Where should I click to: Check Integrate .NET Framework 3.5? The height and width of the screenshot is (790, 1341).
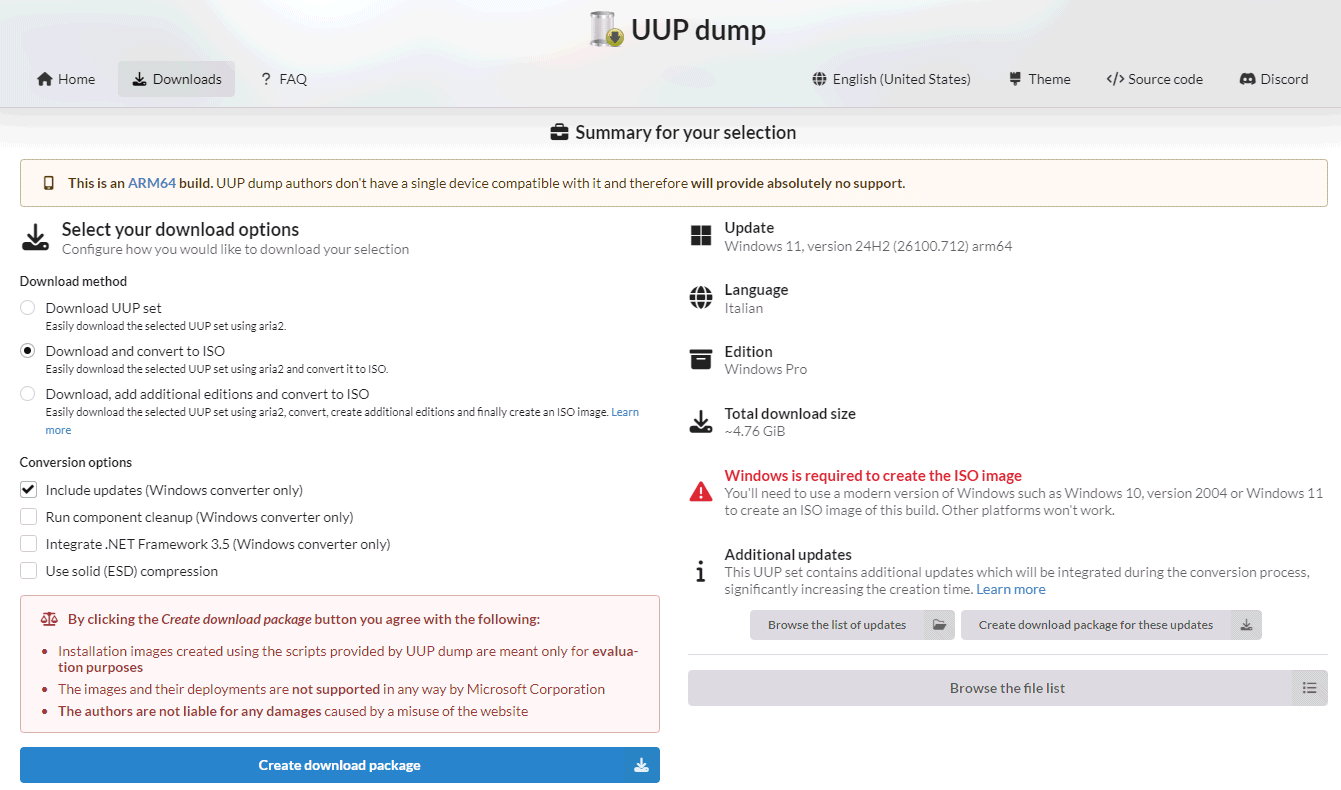point(28,544)
